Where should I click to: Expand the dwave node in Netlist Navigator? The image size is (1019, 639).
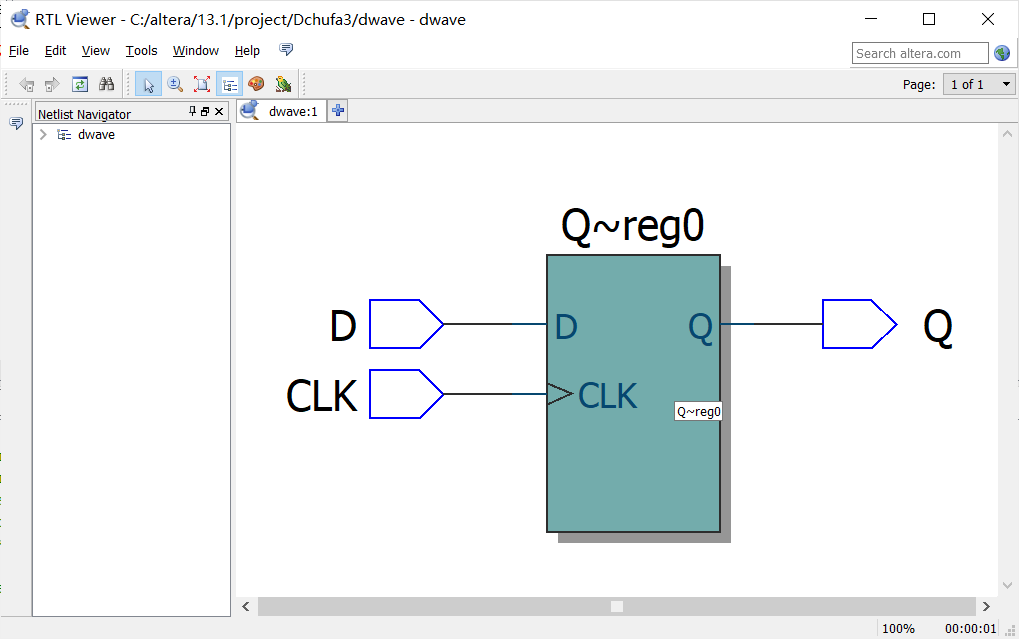[x=42, y=134]
